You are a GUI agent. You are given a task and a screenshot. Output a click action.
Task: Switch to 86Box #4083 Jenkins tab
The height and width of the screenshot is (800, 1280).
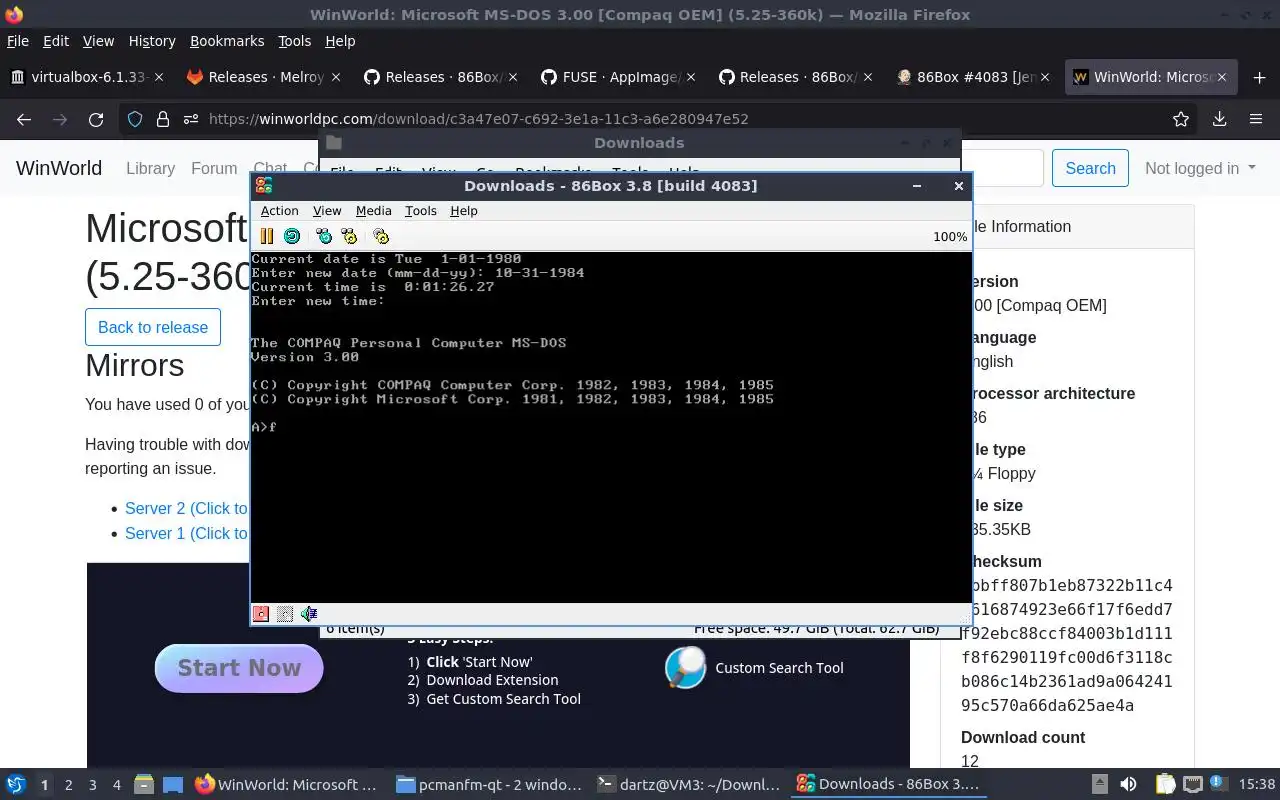coord(975,77)
